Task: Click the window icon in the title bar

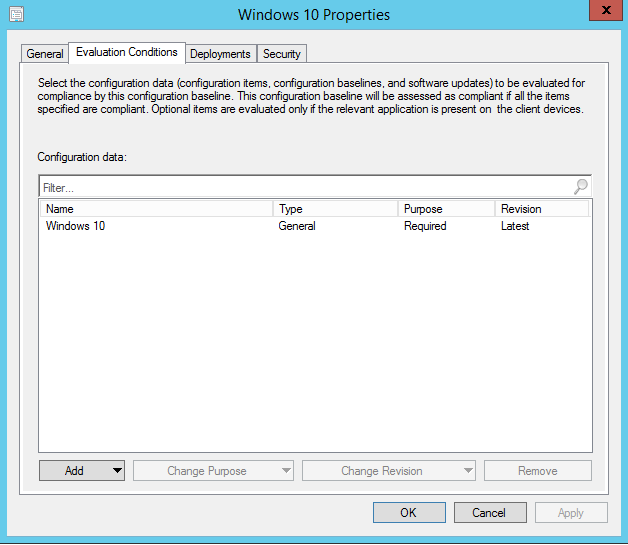Action: (16, 14)
